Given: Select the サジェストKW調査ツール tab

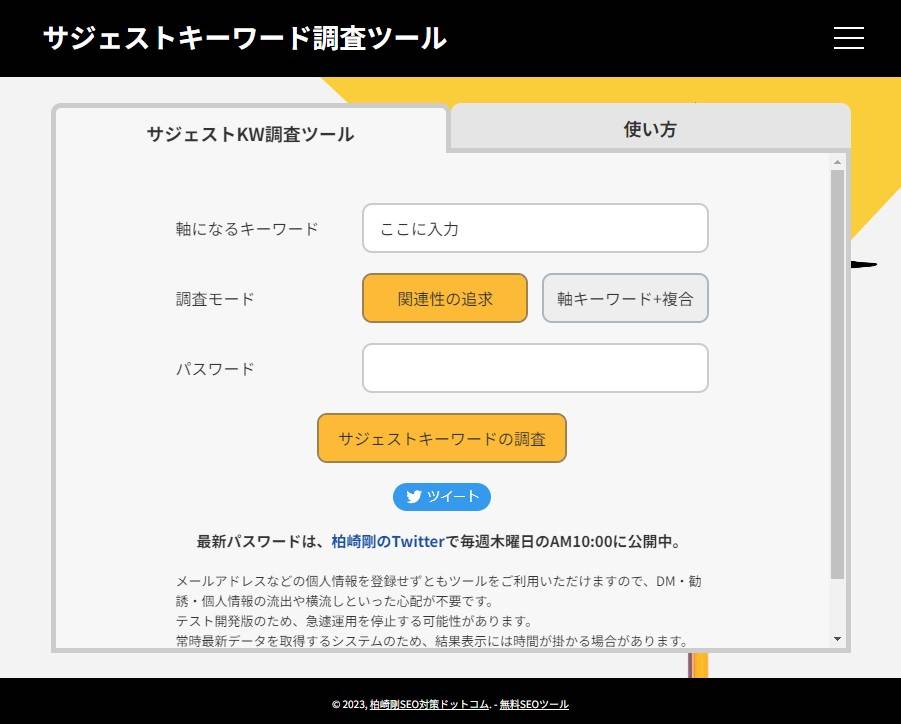Looking at the screenshot, I should tap(250, 133).
